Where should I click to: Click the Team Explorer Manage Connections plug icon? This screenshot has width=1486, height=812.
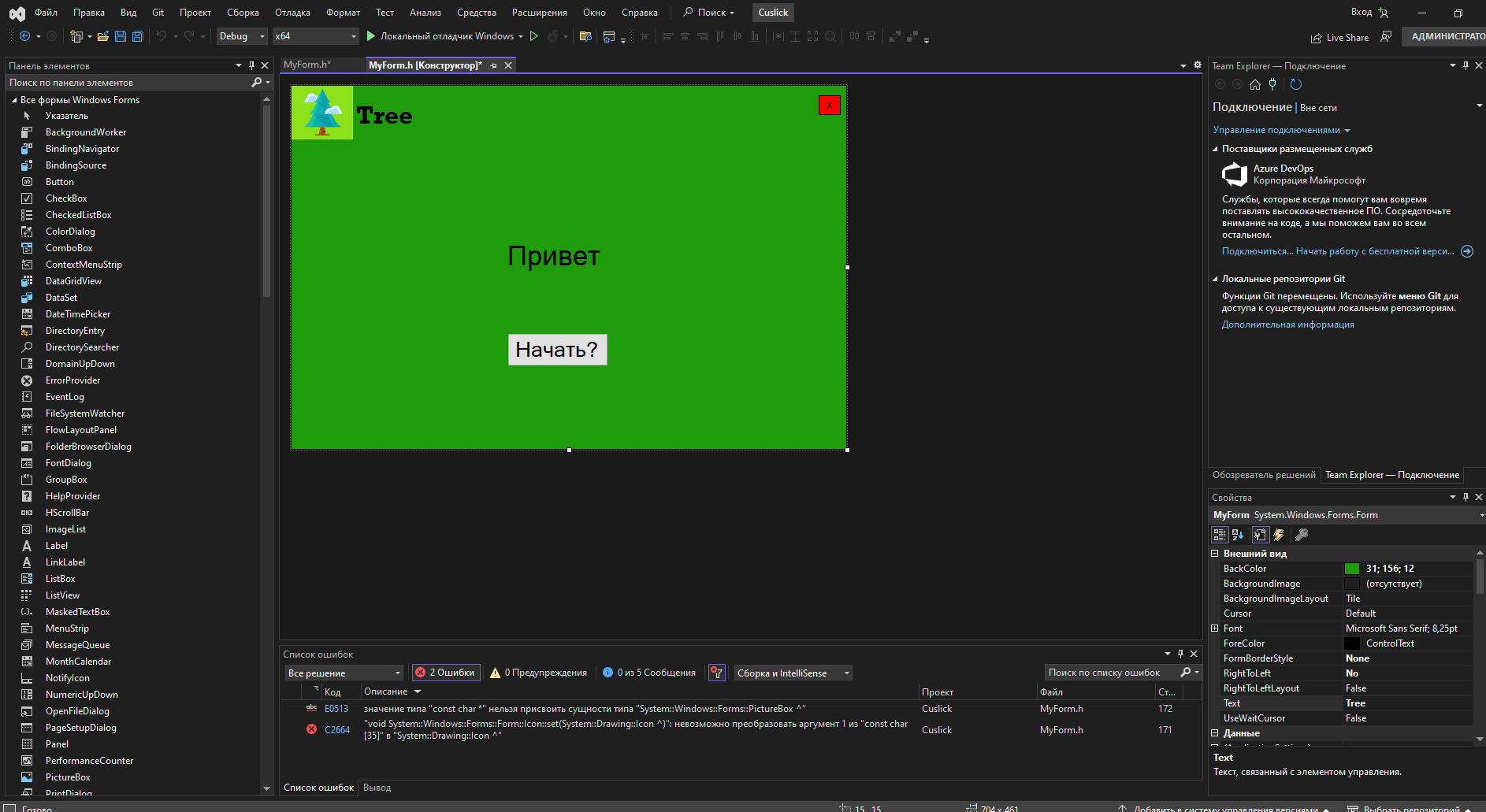(x=1272, y=84)
